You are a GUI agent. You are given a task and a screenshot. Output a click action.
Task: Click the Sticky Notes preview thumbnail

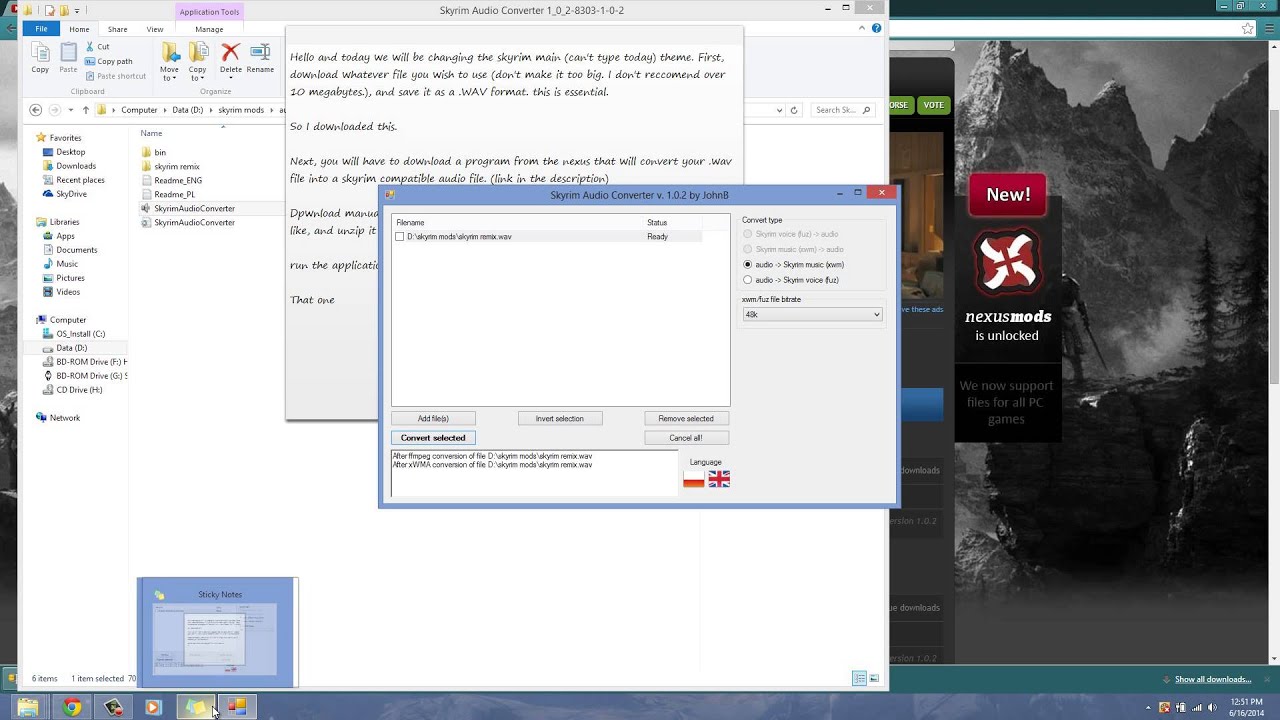point(217,632)
